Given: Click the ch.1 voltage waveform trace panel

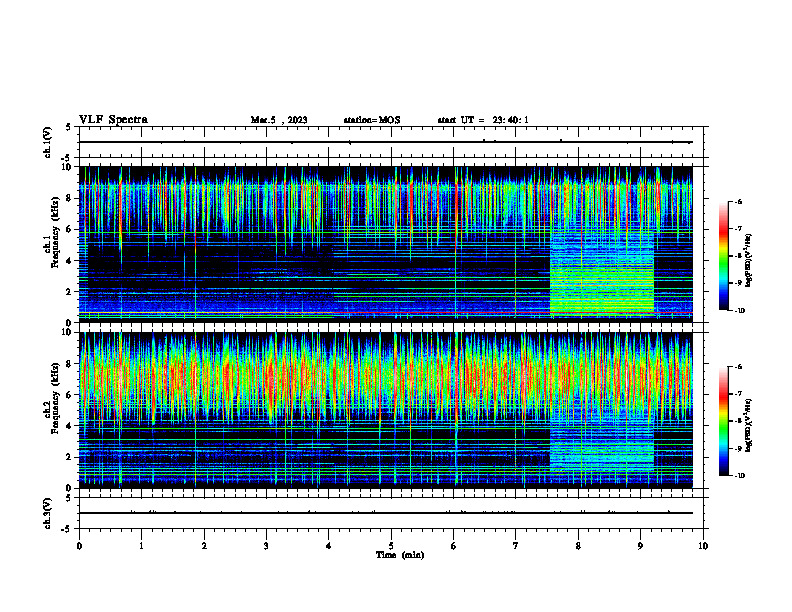Looking at the screenshot, I should (x=391, y=142).
